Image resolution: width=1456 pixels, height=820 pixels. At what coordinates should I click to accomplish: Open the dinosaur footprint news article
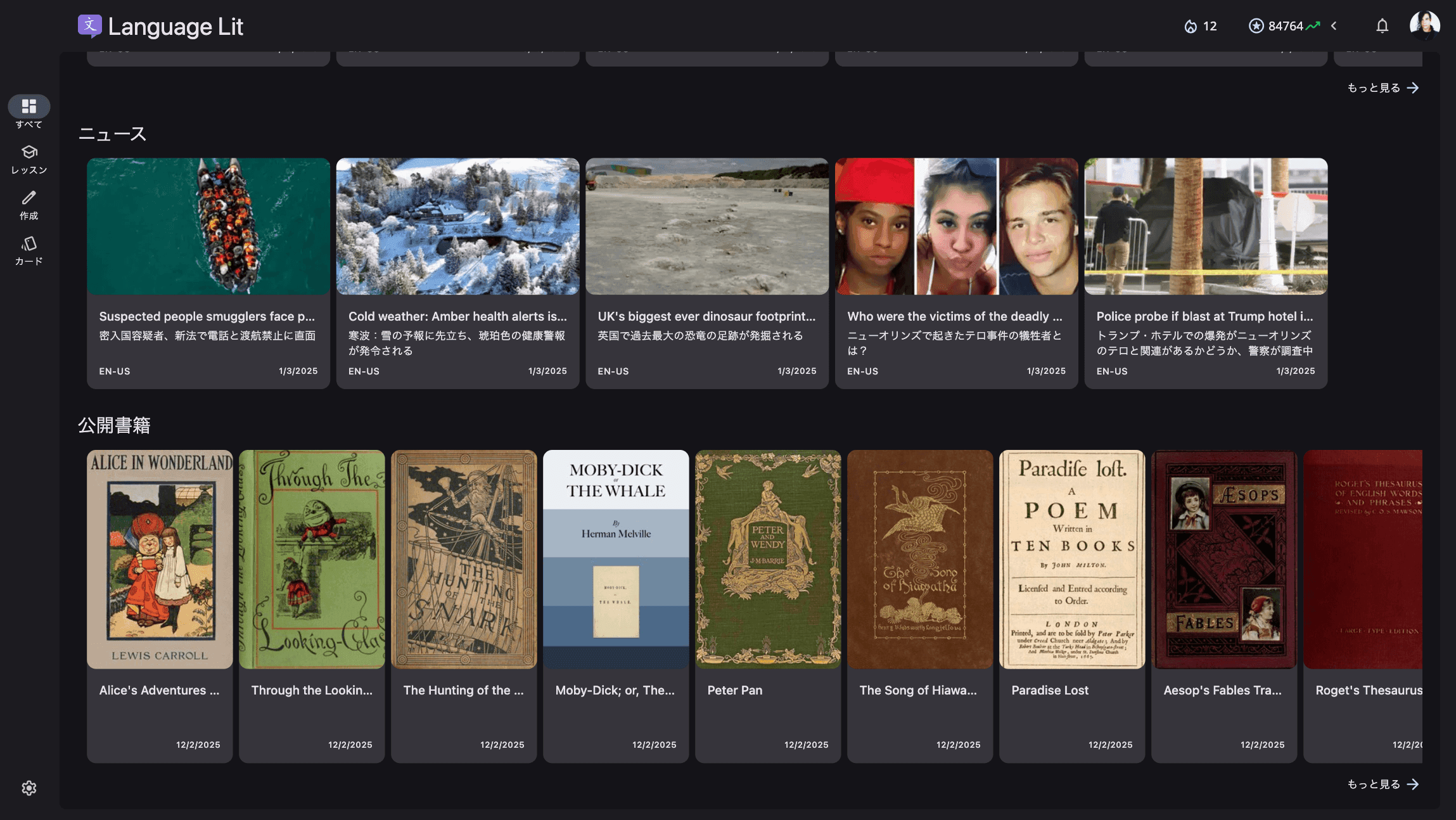pyautogui.click(x=707, y=273)
